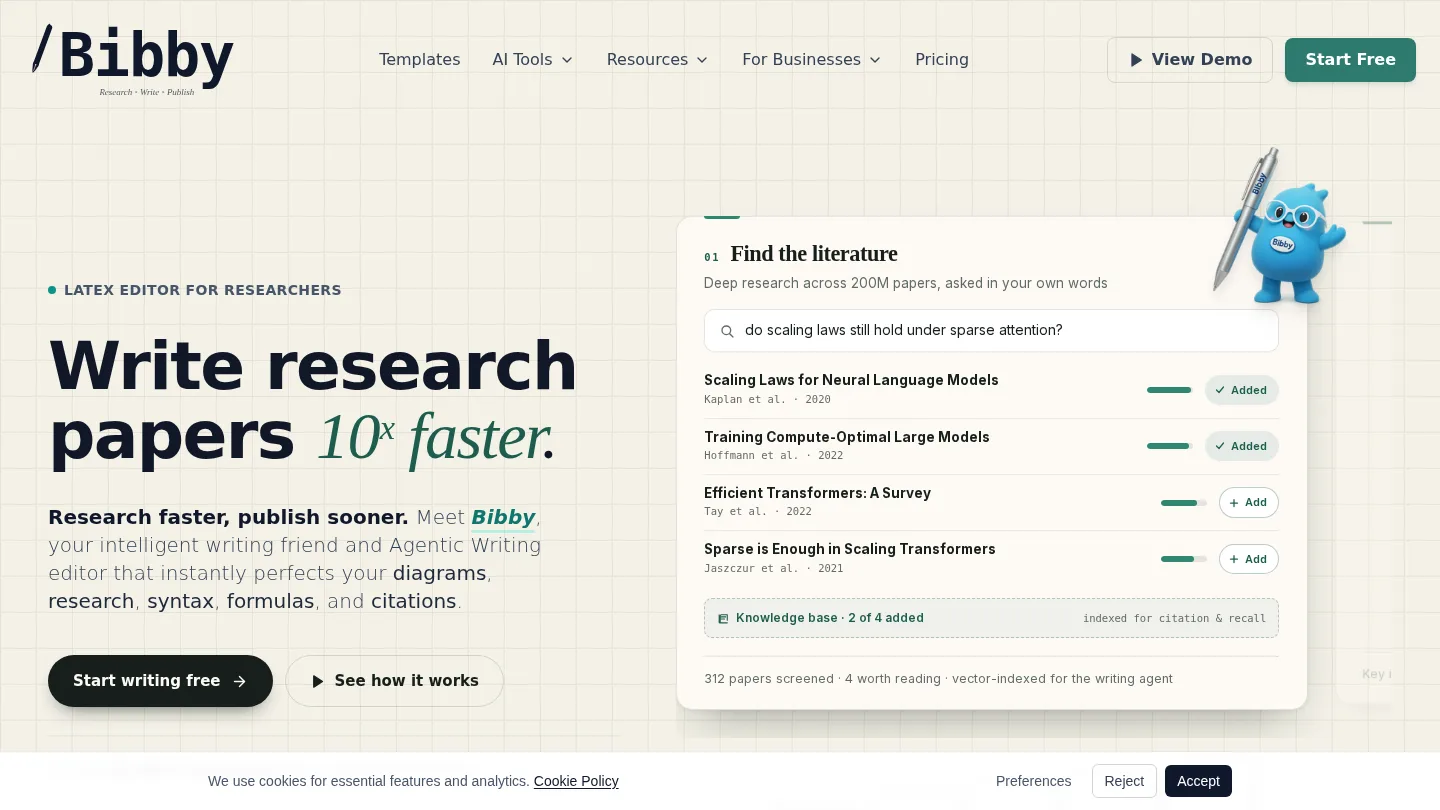Click the 'Find the literature' heading
The height and width of the screenshot is (810, 1440).
[814, 254]
